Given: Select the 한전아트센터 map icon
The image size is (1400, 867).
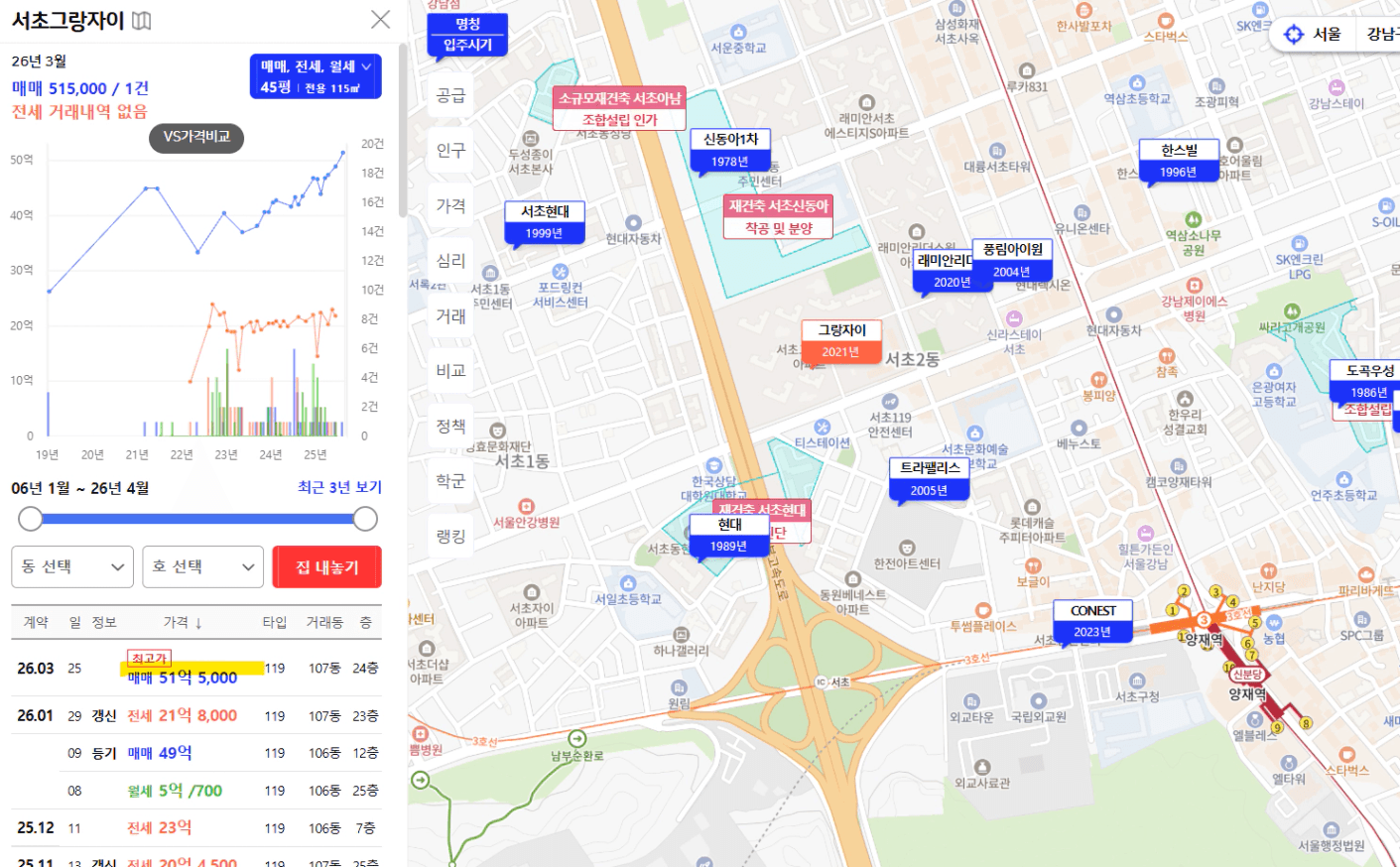Looking at the screenshot, I should pos(907,548).
